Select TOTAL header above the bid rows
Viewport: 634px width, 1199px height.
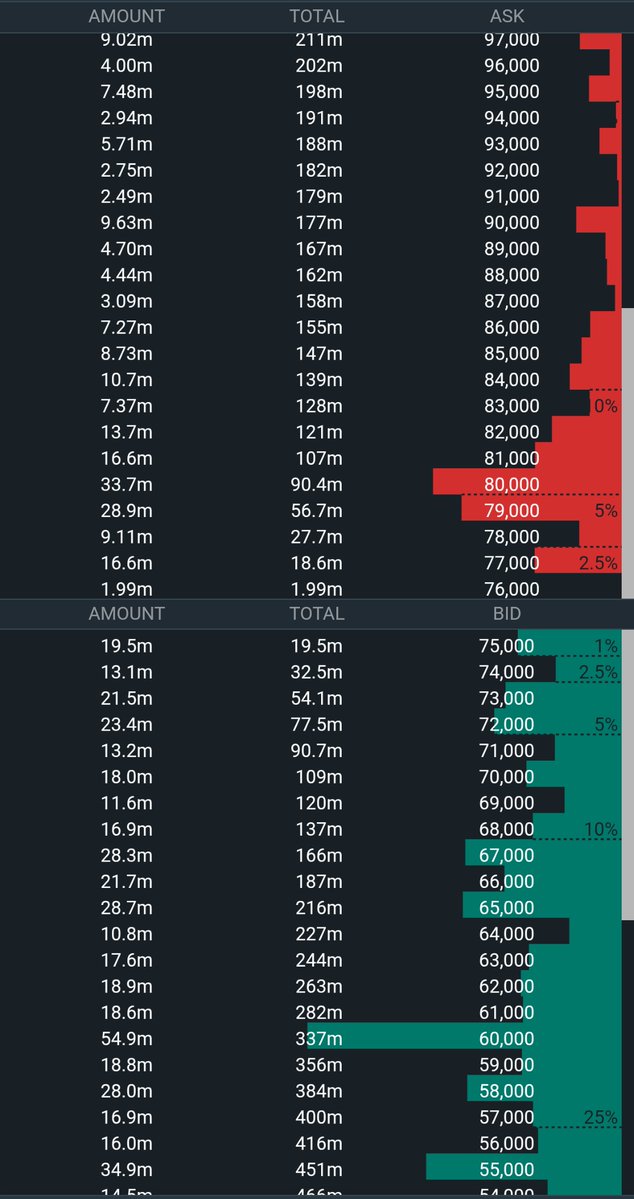point(317,613)
